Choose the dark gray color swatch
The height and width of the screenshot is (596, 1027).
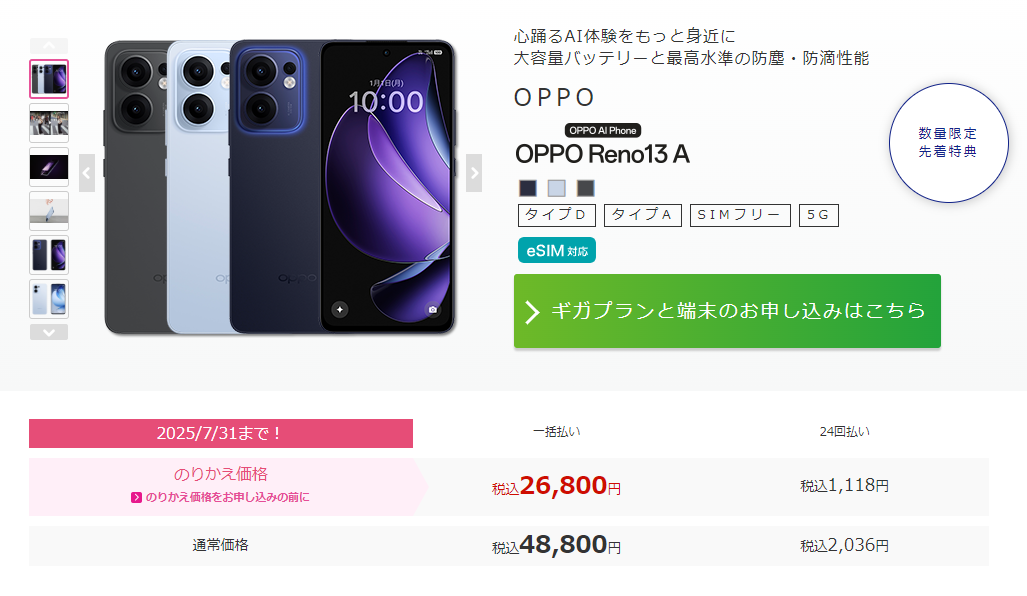click(586, 189)
